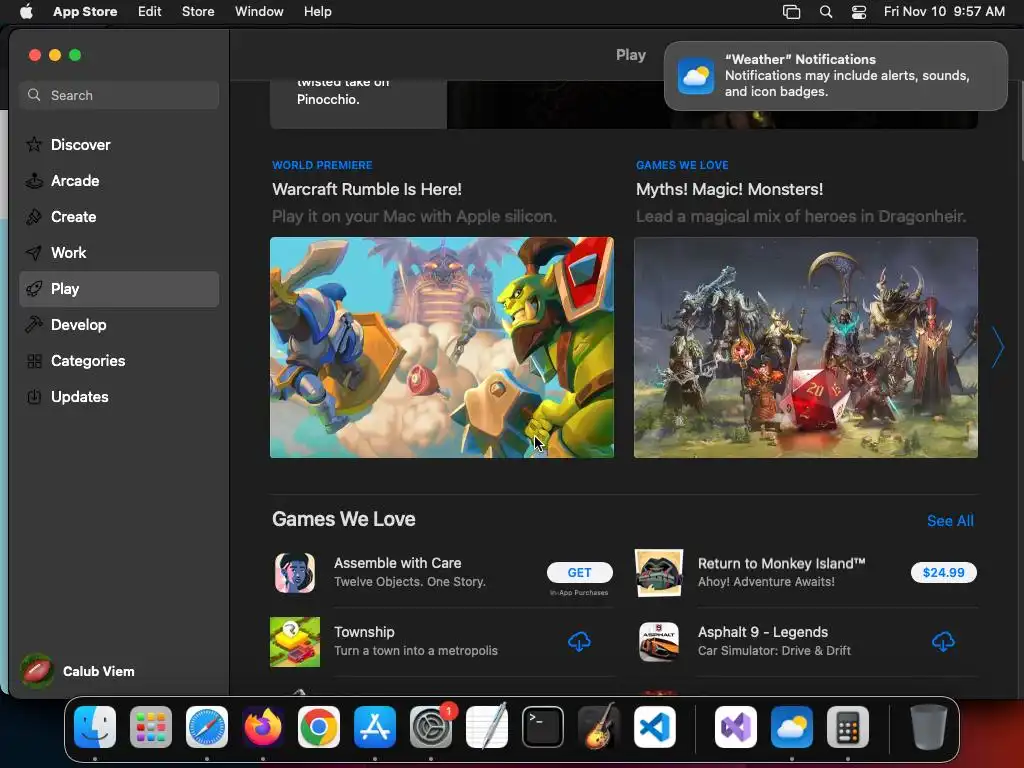Click the page scrollbar on right edge
Image resolution: width=1024 pixels, height=768 pixels.
pos(1020,121)
